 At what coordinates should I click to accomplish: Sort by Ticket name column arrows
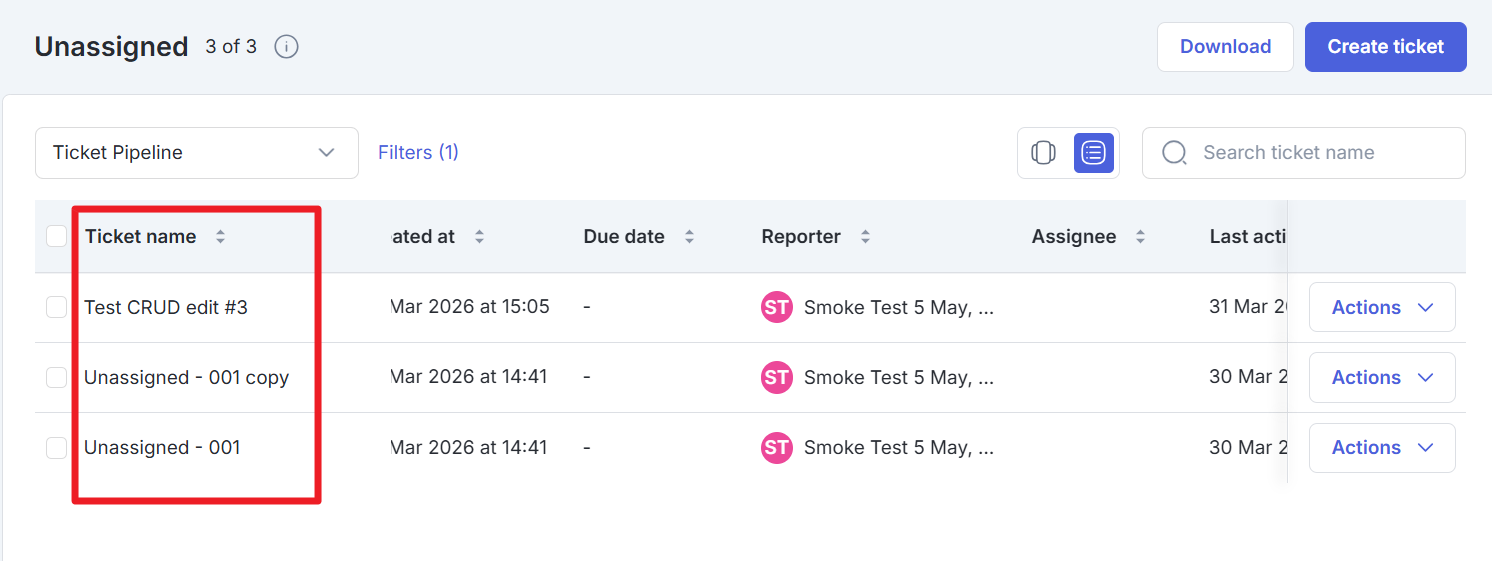point(220,237)
